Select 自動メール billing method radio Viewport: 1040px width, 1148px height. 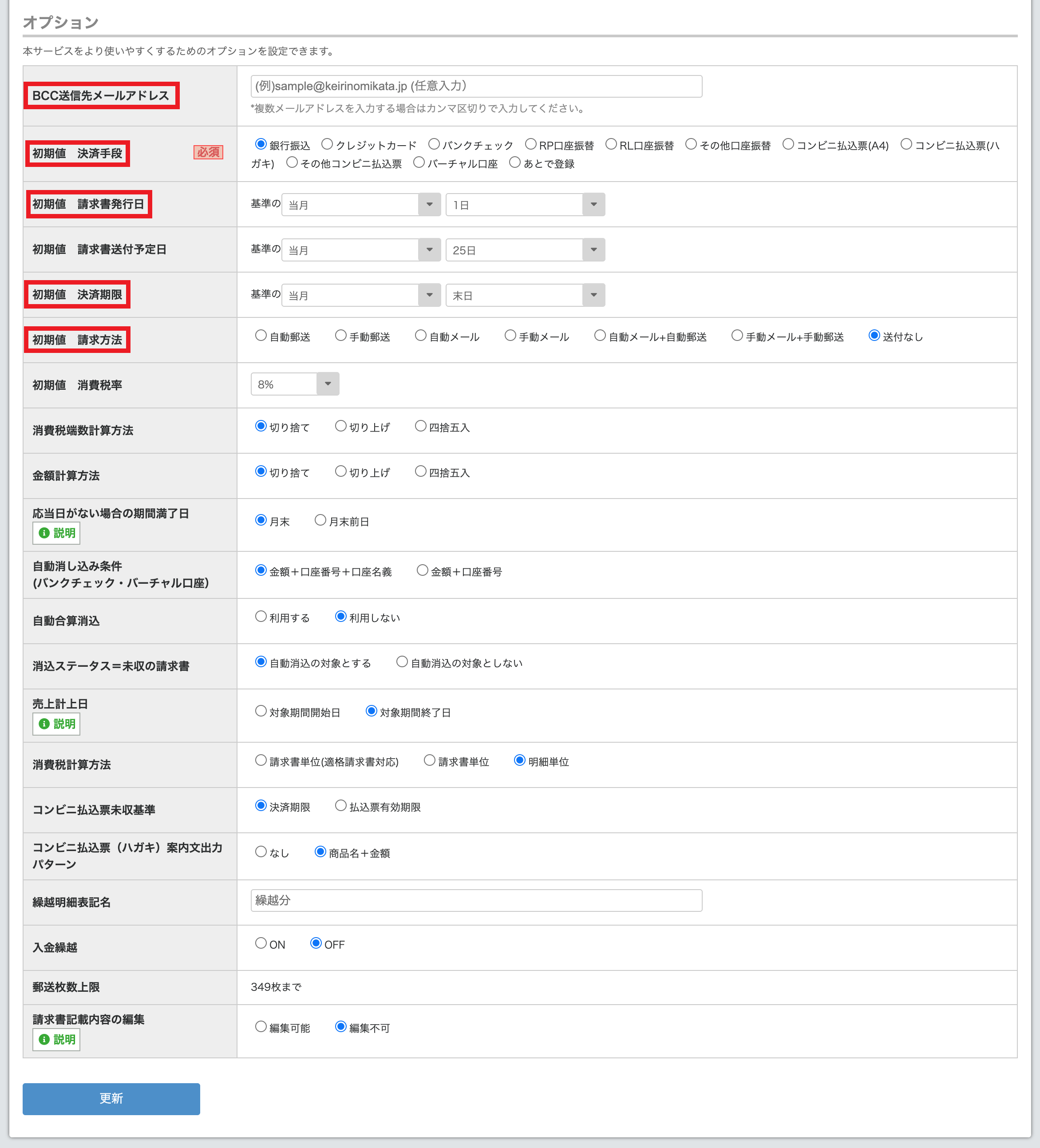pyautogui.click(x=421, y=336)
